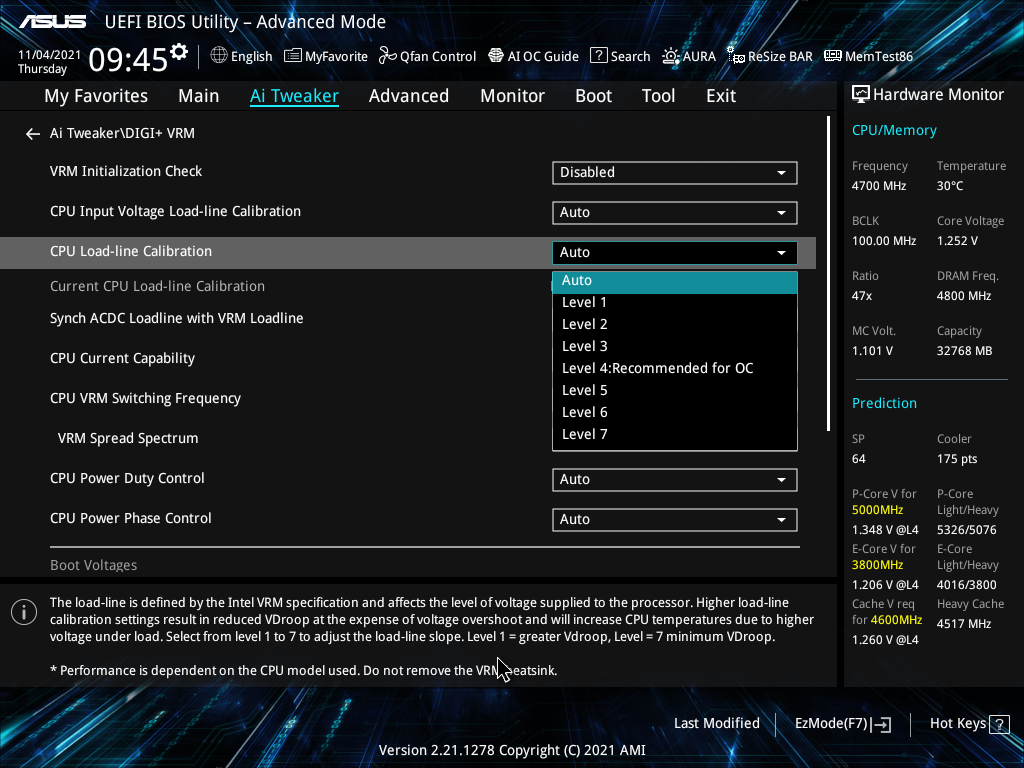Click the Boot Voltages section heading

click(93, 565)
